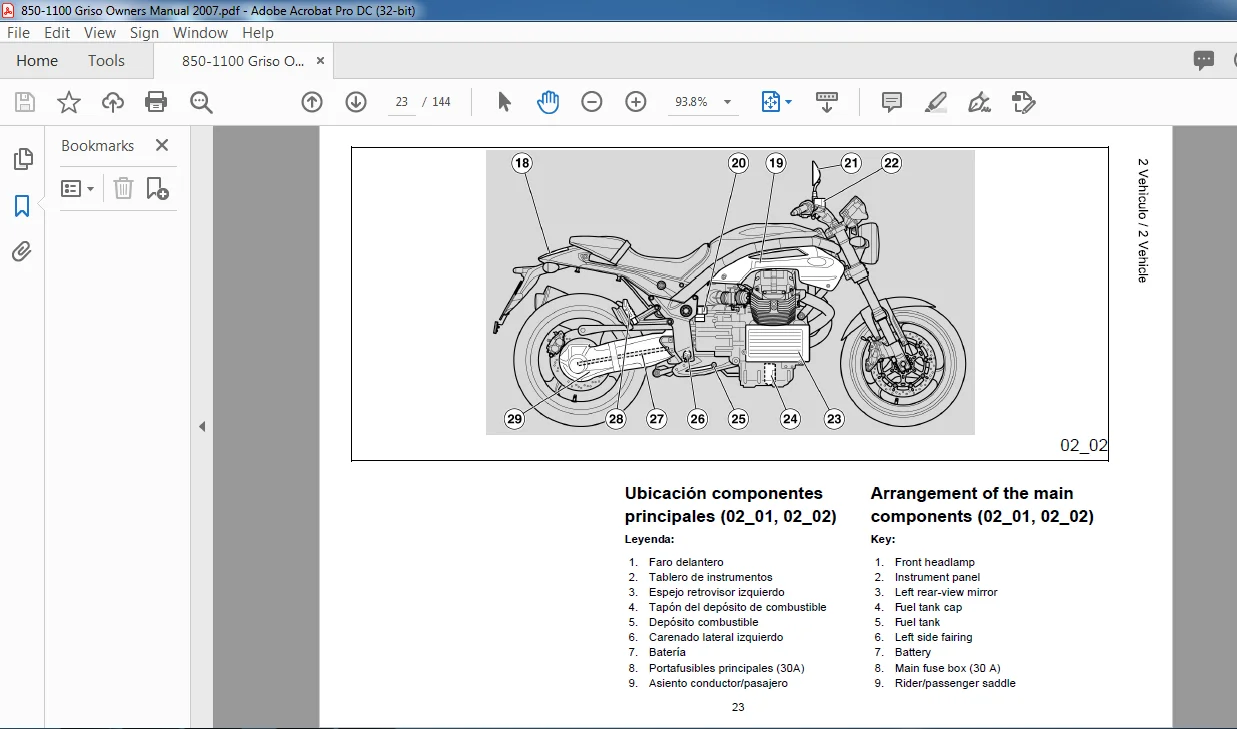The height and width of the screenshot is (729, 1237).
Task: Open attachments paperclip panel
Action: 22,252
